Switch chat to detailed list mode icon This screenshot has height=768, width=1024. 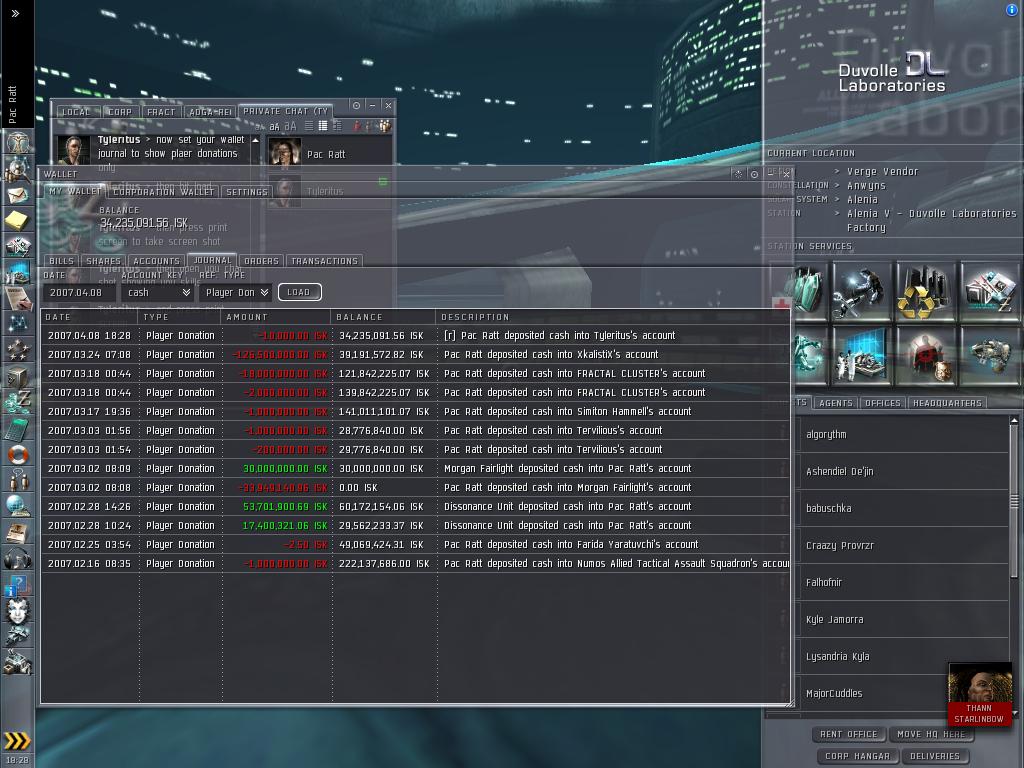point(337,125)
